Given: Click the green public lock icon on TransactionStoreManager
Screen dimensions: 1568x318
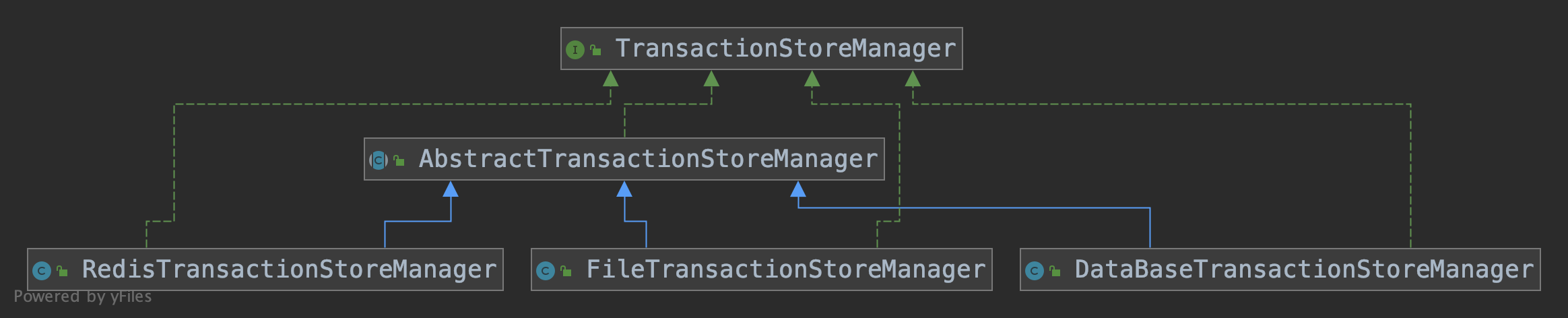Looking at the screenshot, I should (595, 50).
